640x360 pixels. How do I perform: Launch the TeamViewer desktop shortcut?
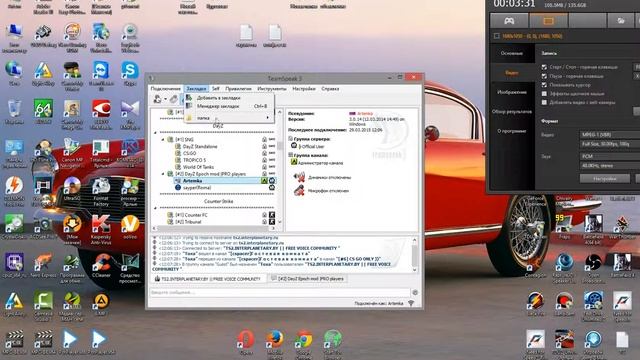101,75
